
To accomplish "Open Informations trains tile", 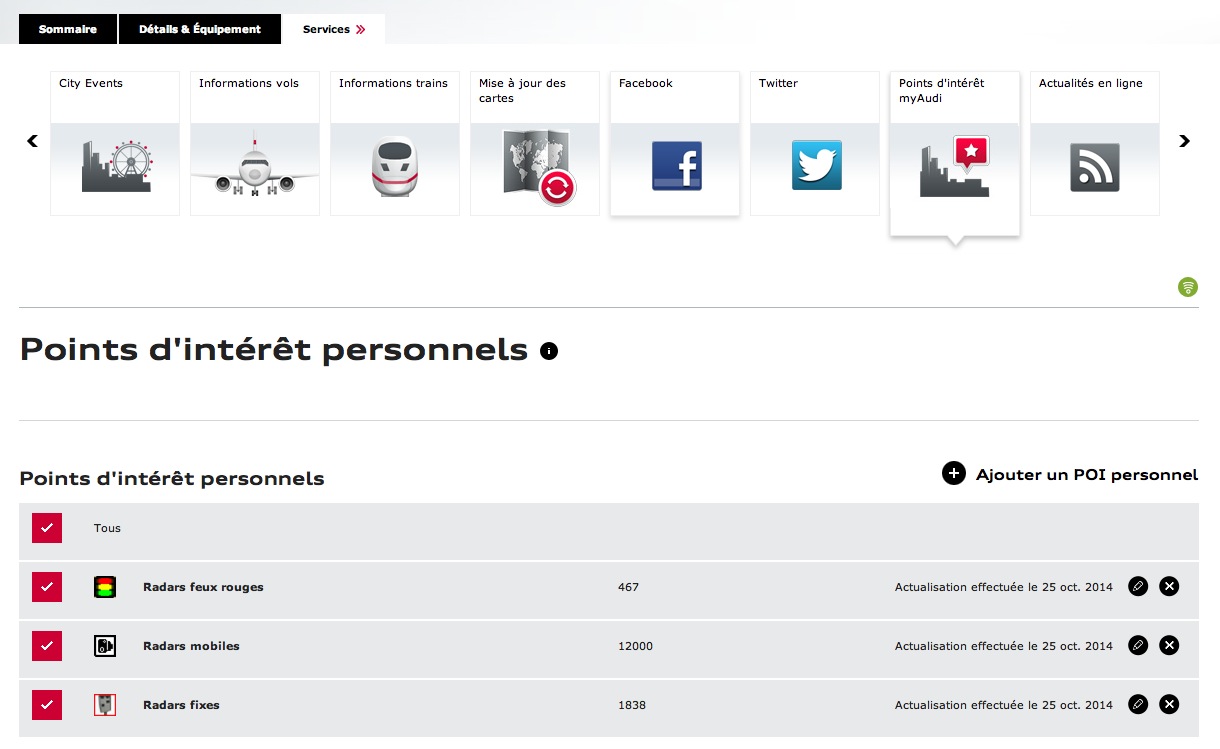I will [395, 143].
